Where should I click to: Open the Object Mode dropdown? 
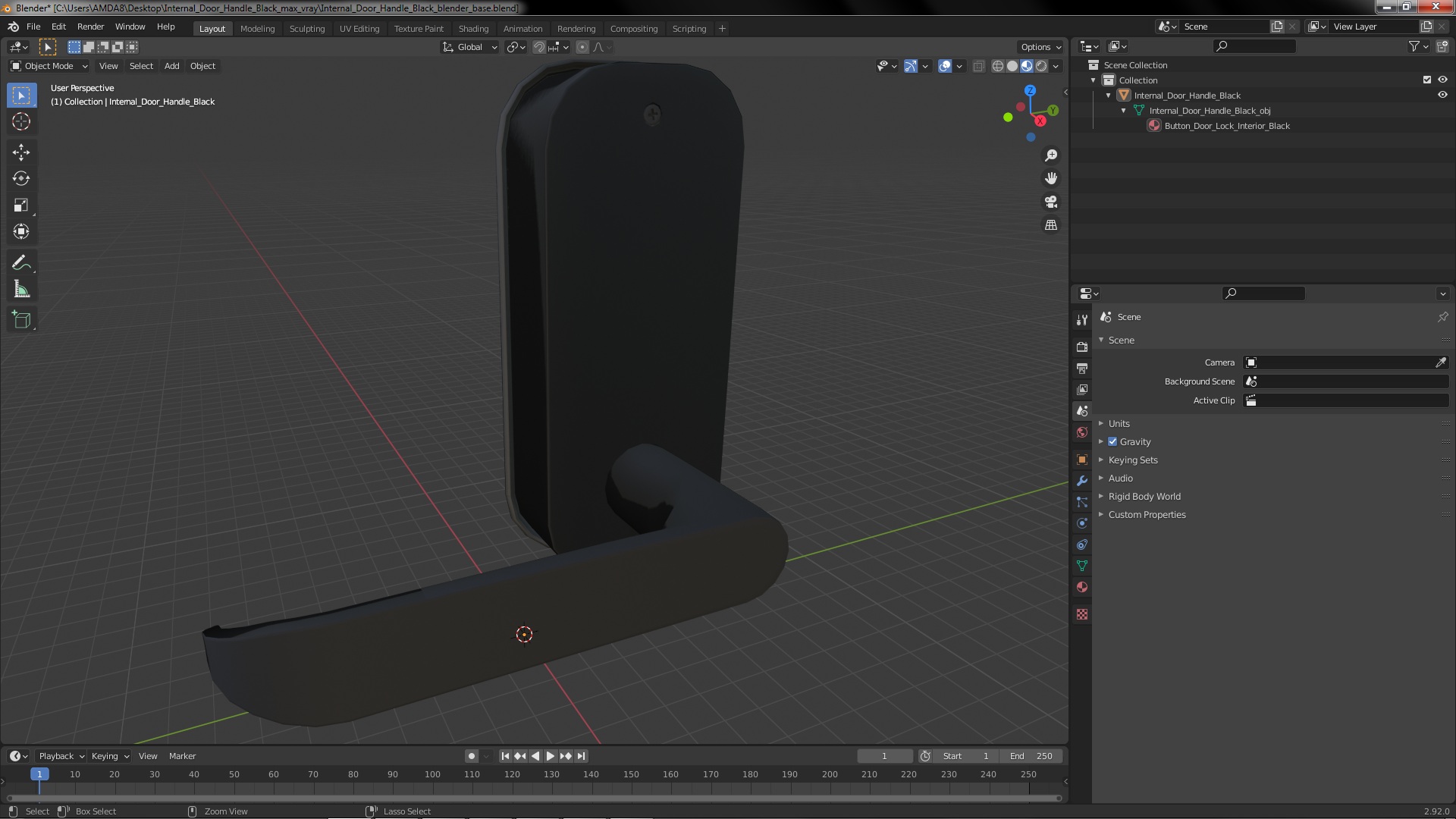point(49,66)
